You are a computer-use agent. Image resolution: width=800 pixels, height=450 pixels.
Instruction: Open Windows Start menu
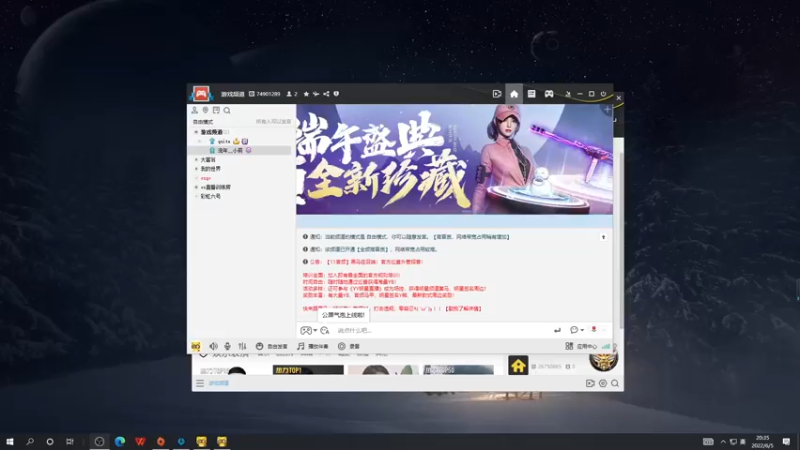(10, 441)
